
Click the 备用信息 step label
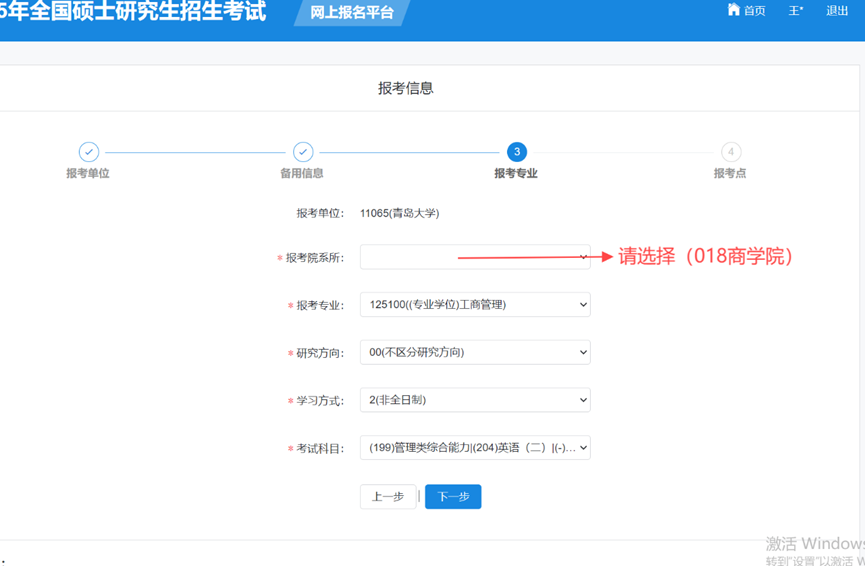(302, 174)
